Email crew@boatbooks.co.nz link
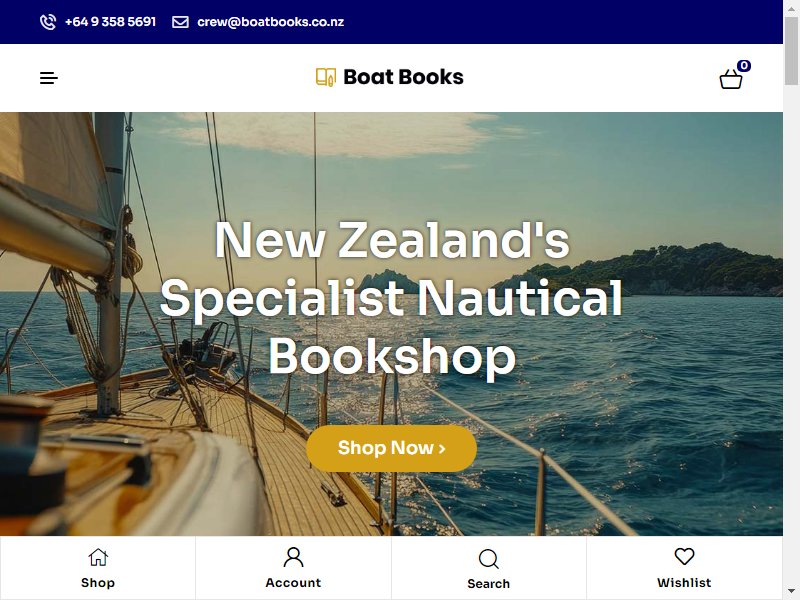 pyautogui.click(x=270, y=22)
